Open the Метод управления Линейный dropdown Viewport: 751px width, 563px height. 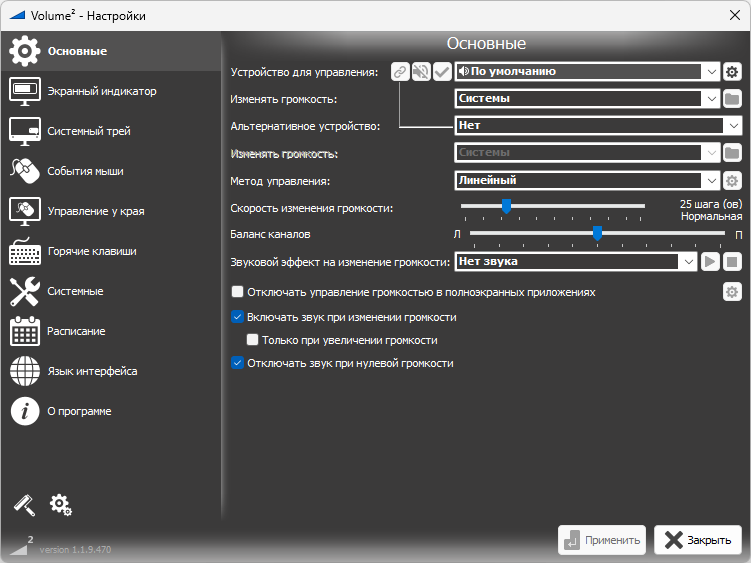coord(711,181)
